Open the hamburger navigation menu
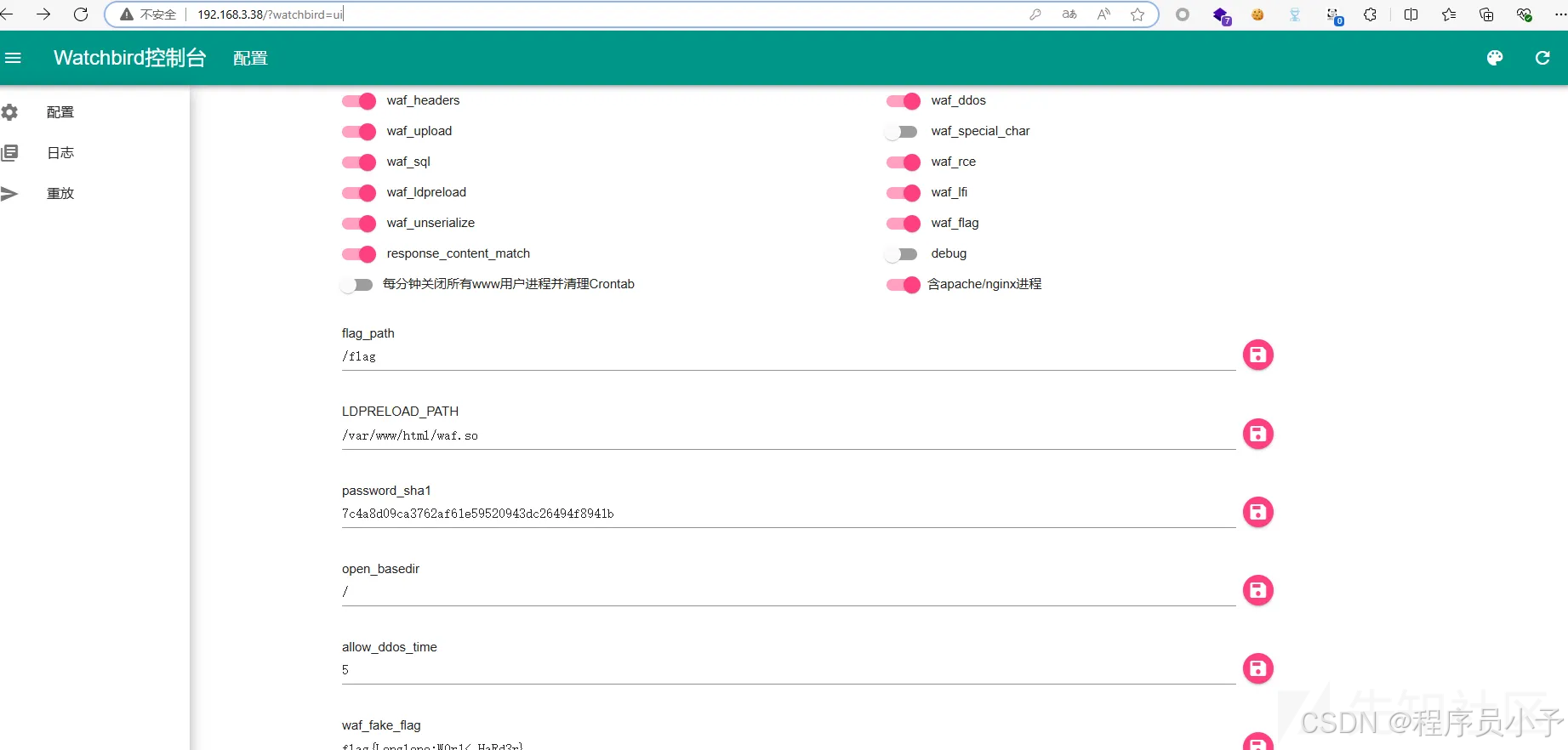This screenshot has height=750, width=1568. (13, 58)
